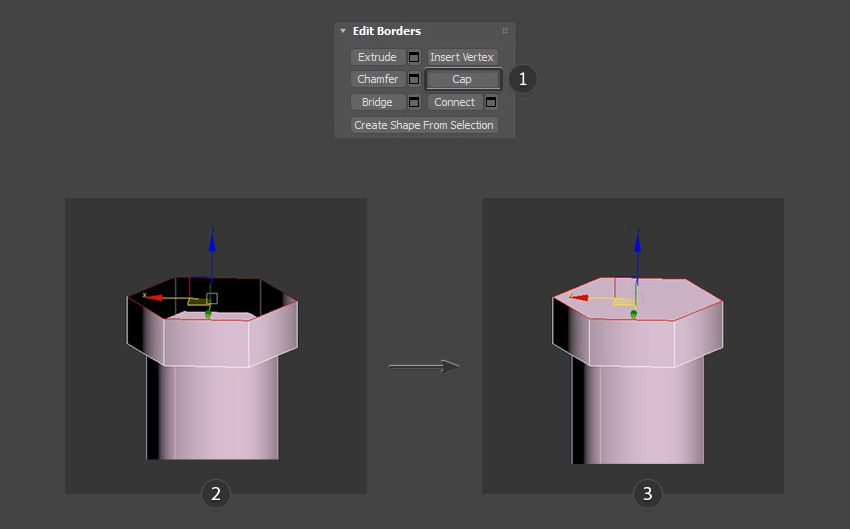Click the Insert Vertex button
The width and height of the screenshot is (850, 529).
click(462, 57)
